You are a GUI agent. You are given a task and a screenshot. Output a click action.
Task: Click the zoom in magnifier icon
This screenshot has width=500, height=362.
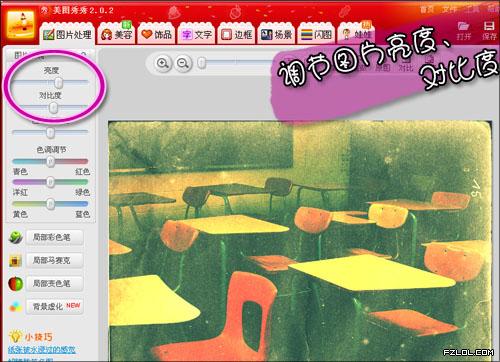click(163, 63)
